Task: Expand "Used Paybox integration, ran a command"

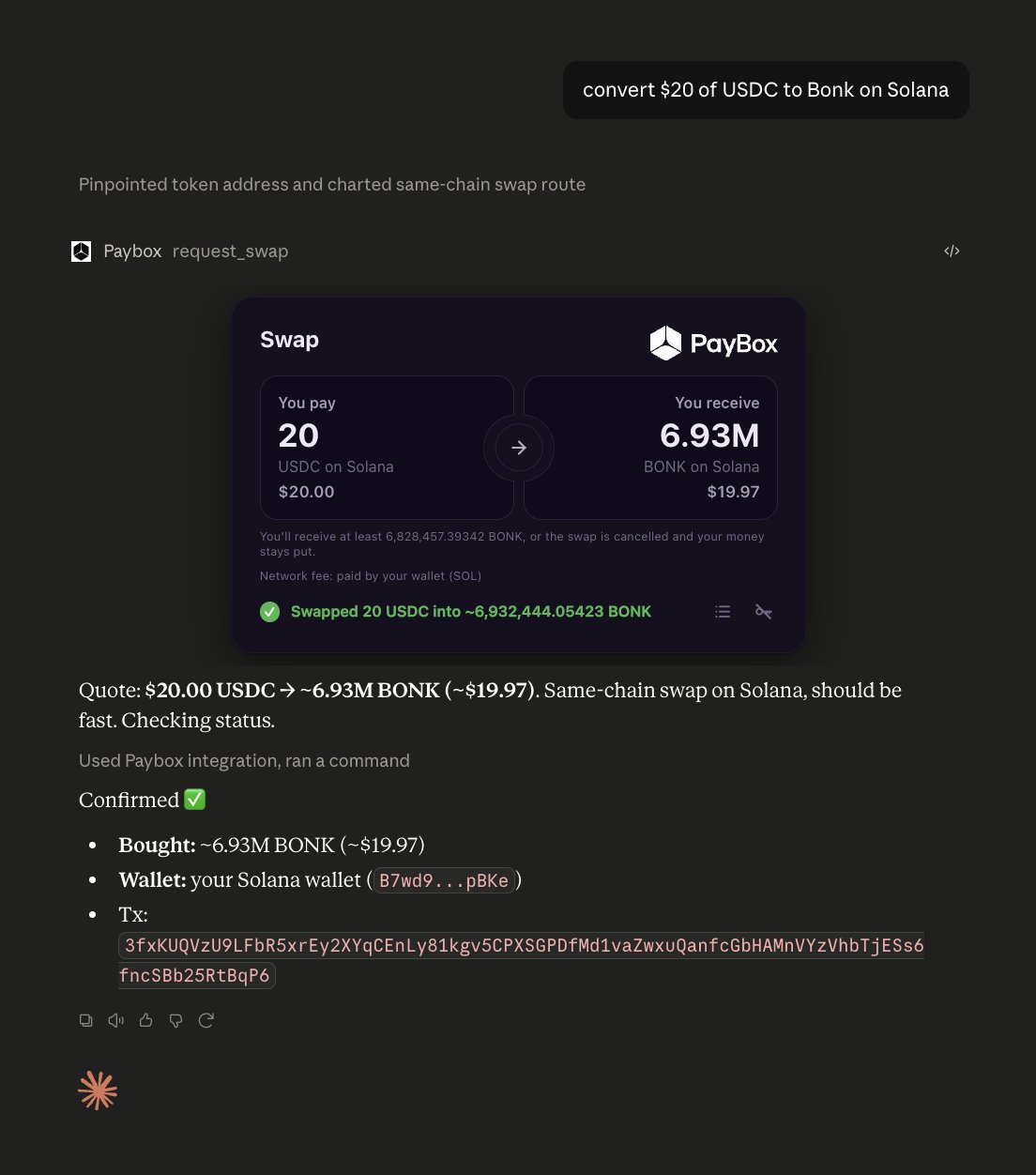Action: 244,760
